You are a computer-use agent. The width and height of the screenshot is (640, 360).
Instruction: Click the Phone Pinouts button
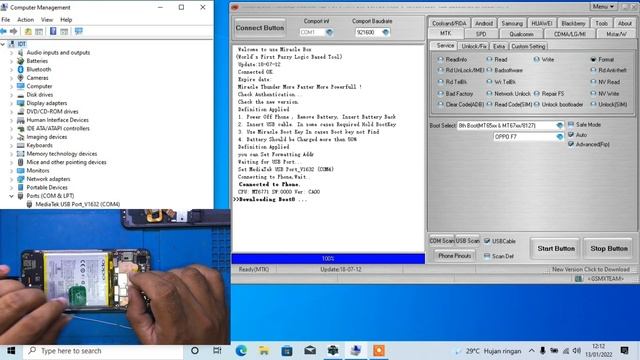tap(454, 256)
